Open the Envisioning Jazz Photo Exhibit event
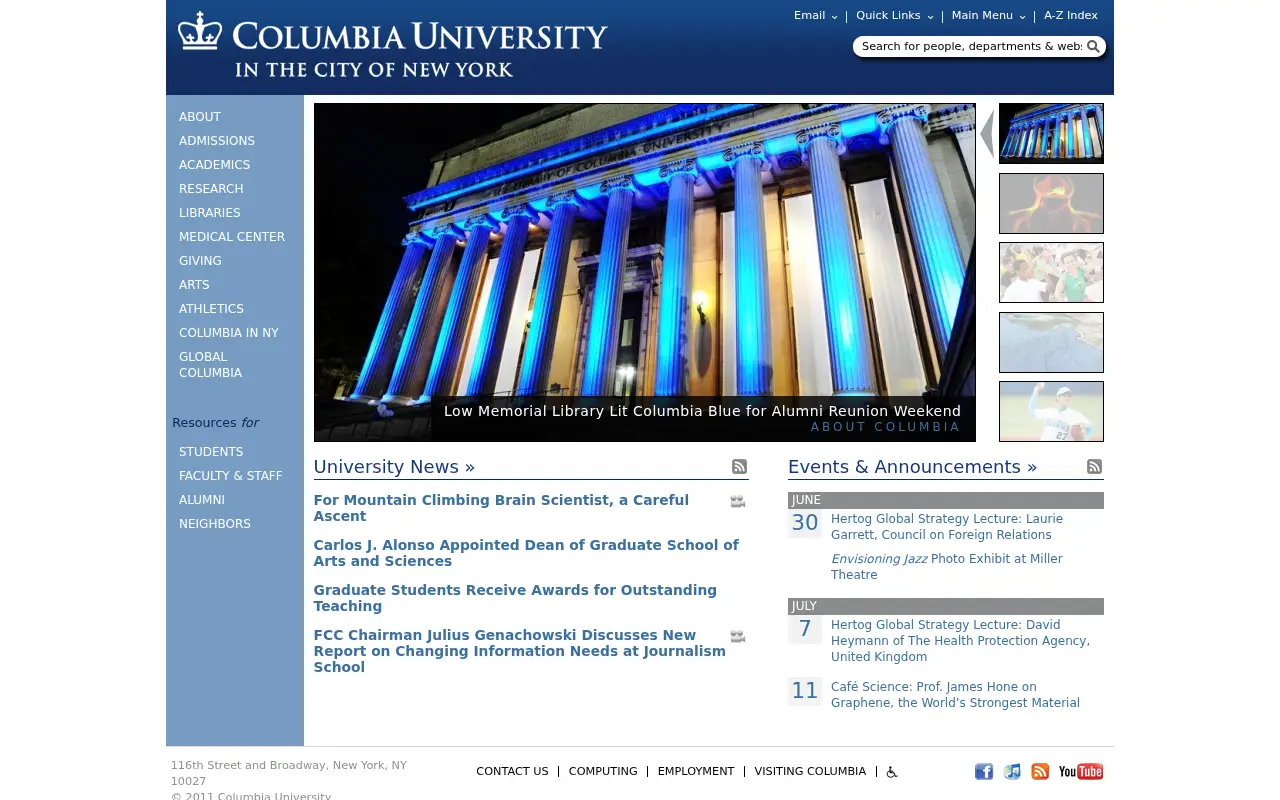The image size is (1280, 800). pos(947,567)
